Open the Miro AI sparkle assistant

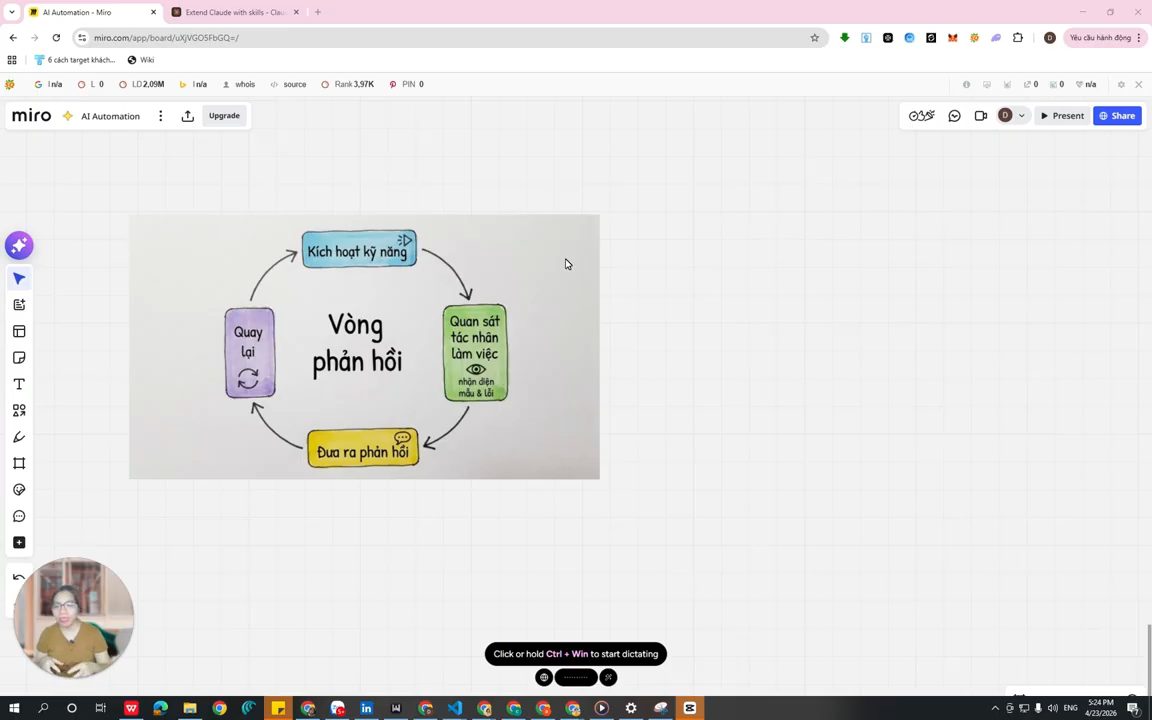click(19, 245)
